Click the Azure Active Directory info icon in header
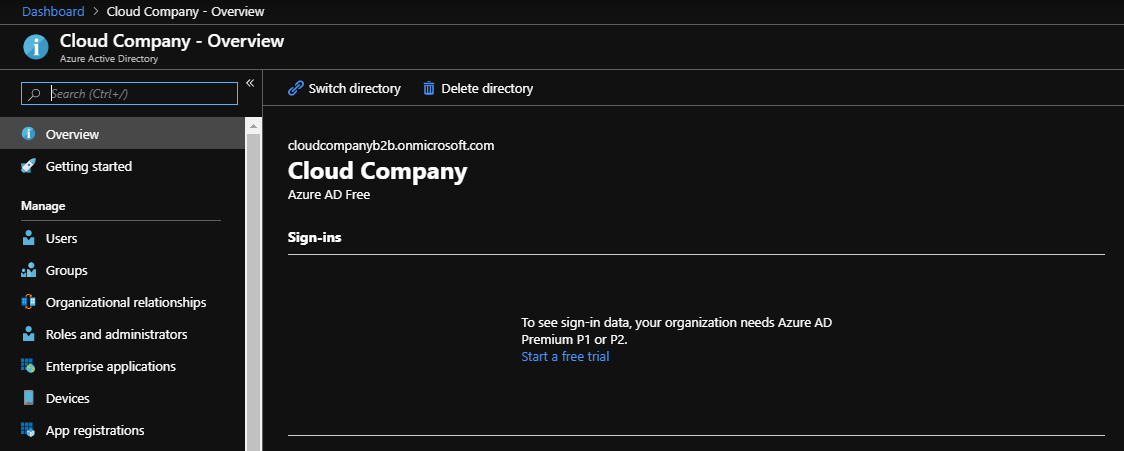 [x=36, y=47]
